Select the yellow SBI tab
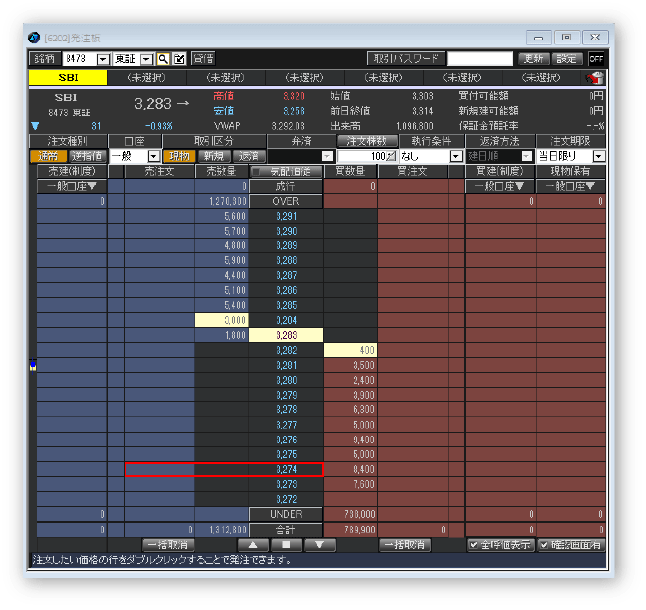This screenshot has width=646, height=610. [x=68, y=78]
